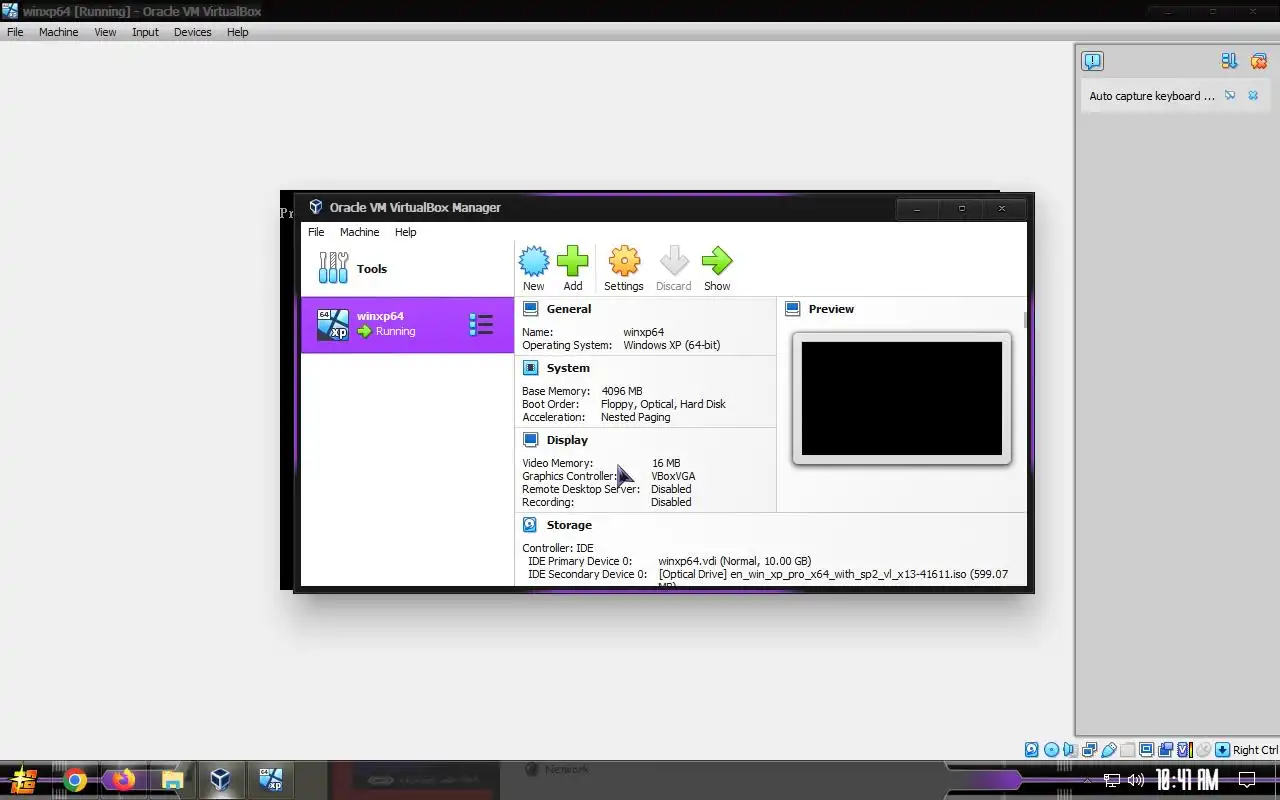Click the disable-message icon on the keyboard notification
The image size is (1280, 800).
coord(1230,96)
